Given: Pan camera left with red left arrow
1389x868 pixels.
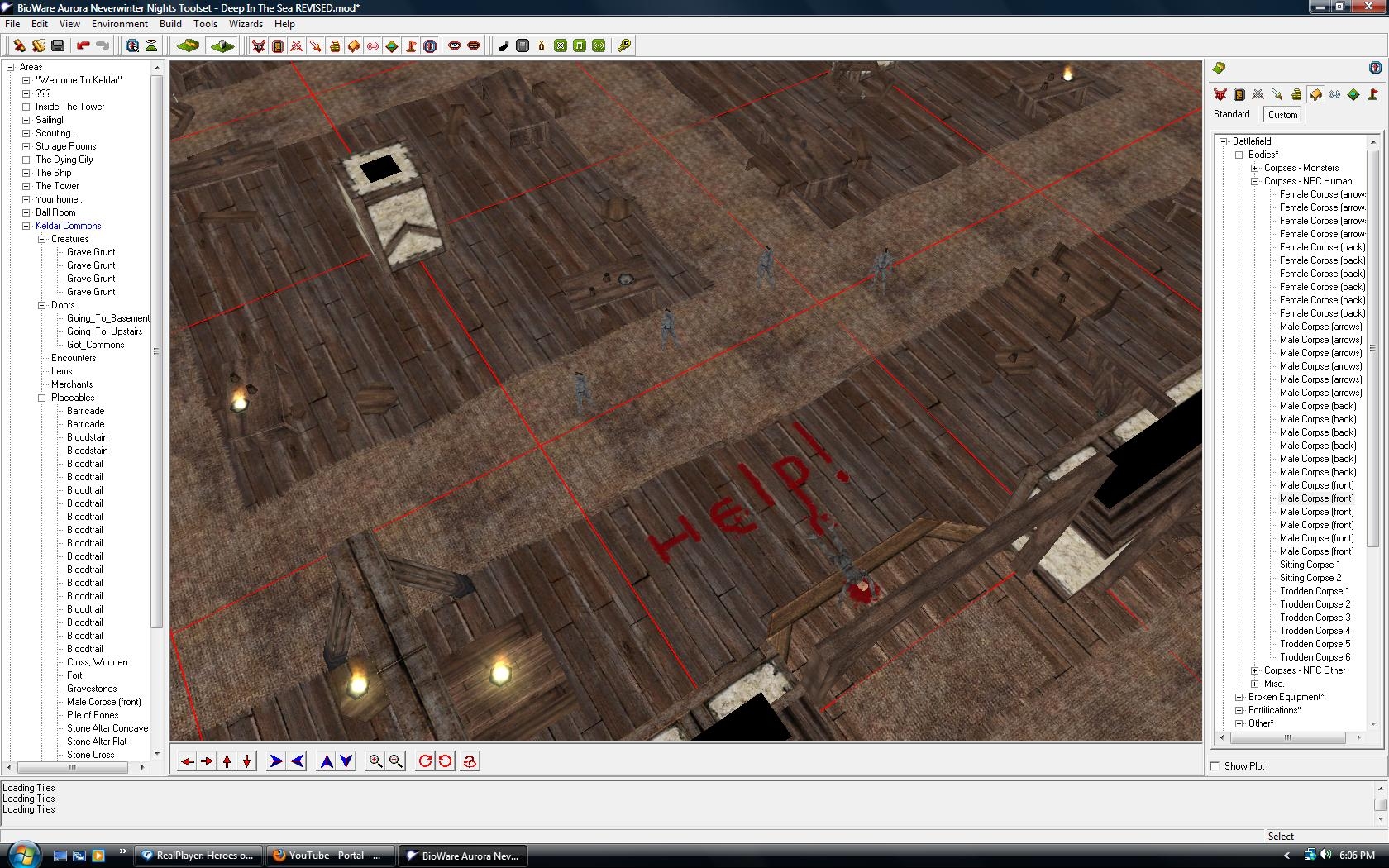Looking at the screenshot, I should [188, 761].
